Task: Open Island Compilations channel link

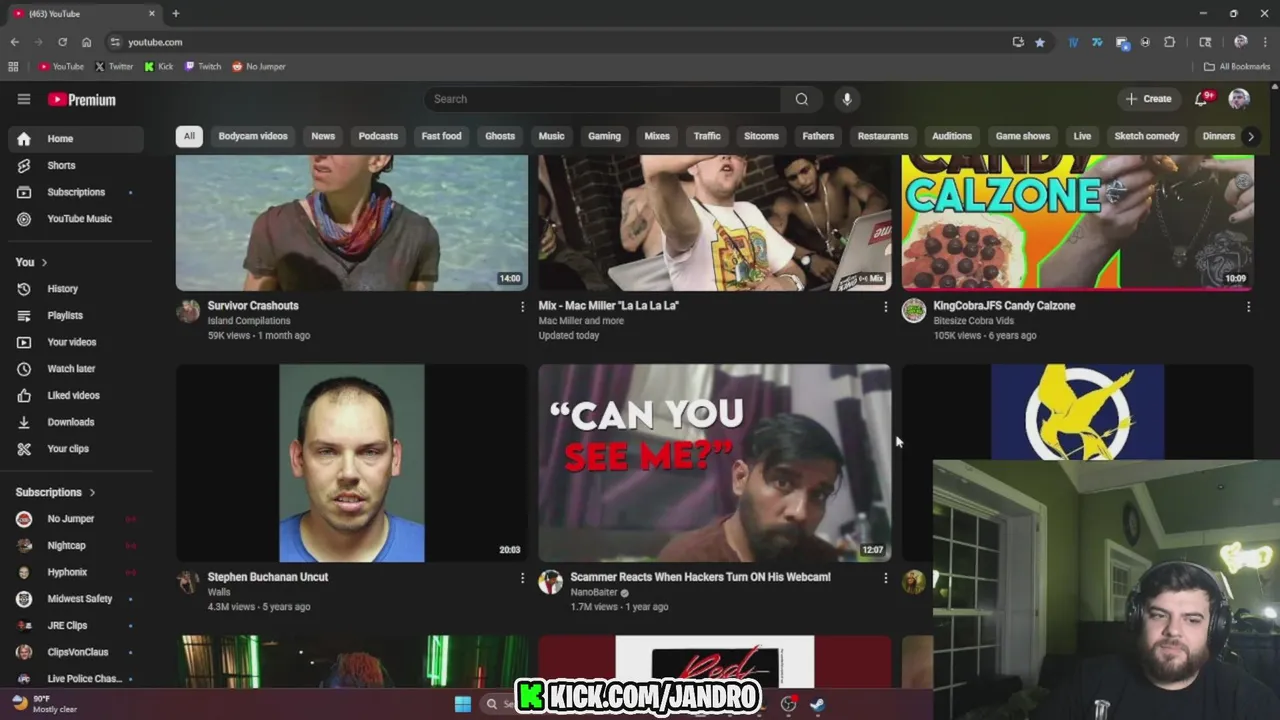Action: point(249,321)
